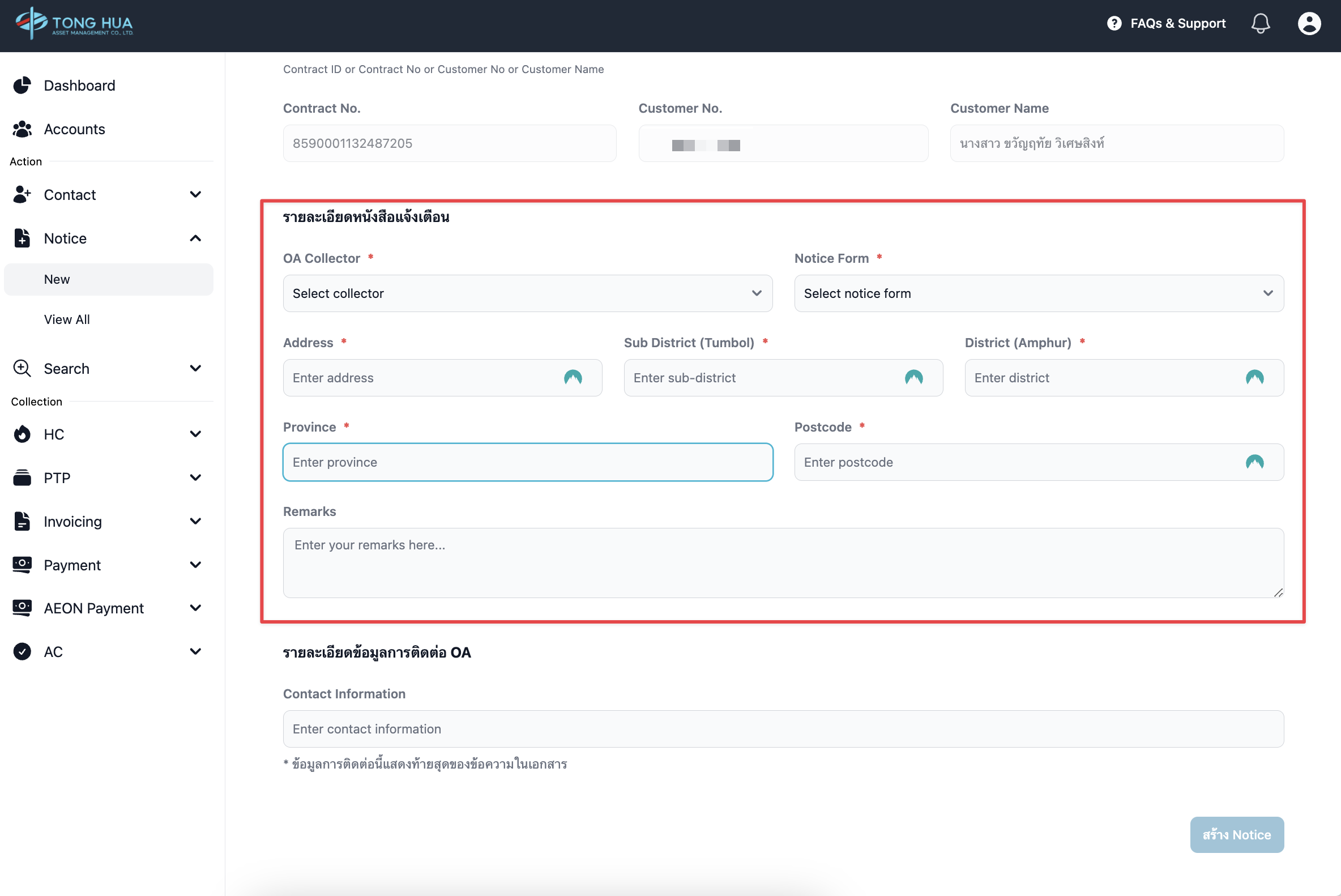1341x896 pixels.
Task: Open the Select notice form dropdown
Action: tap(1038, 294)
